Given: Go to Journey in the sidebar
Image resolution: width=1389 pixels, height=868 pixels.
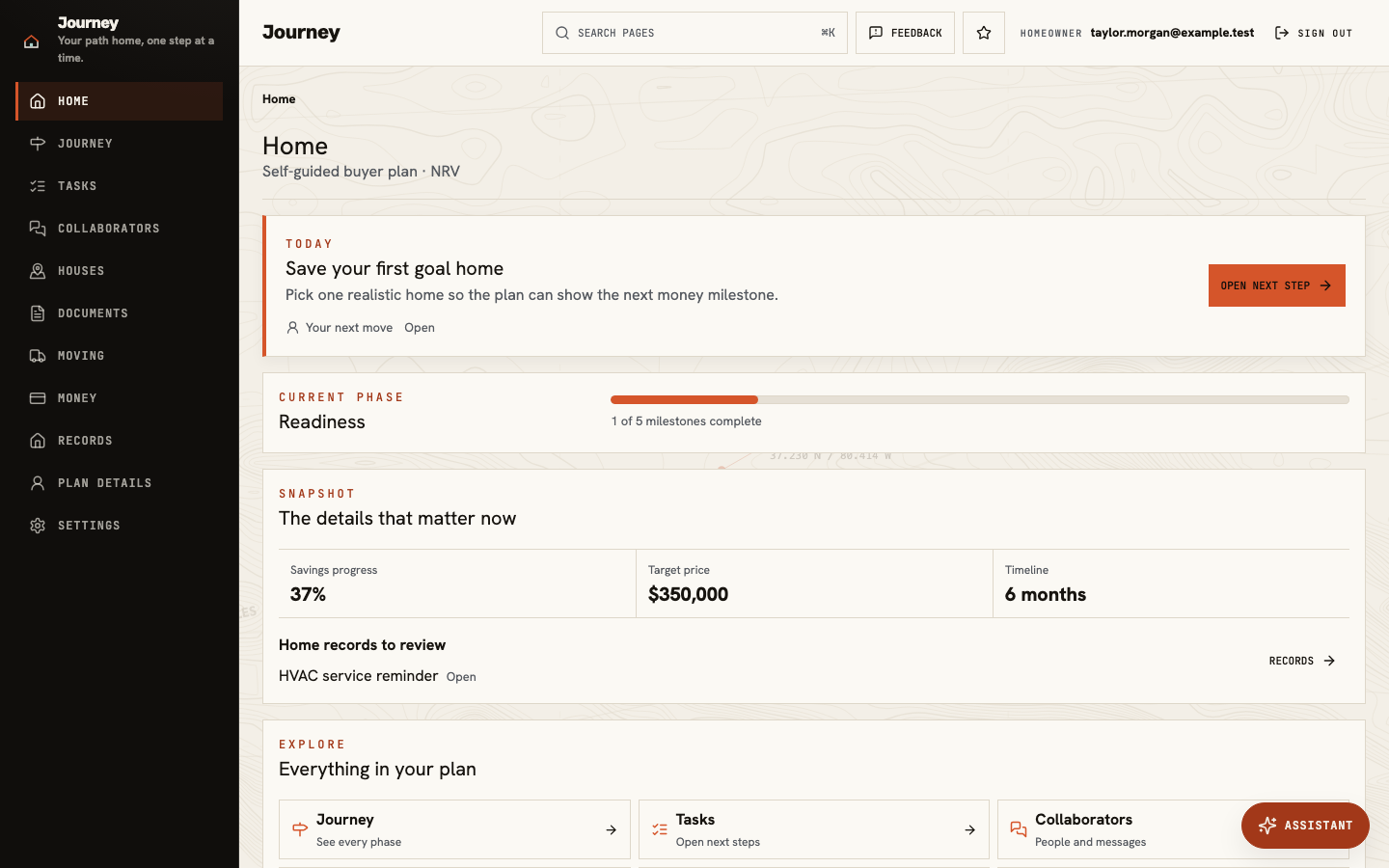Looking at the screenshot, I should click(x=120, y=144).
